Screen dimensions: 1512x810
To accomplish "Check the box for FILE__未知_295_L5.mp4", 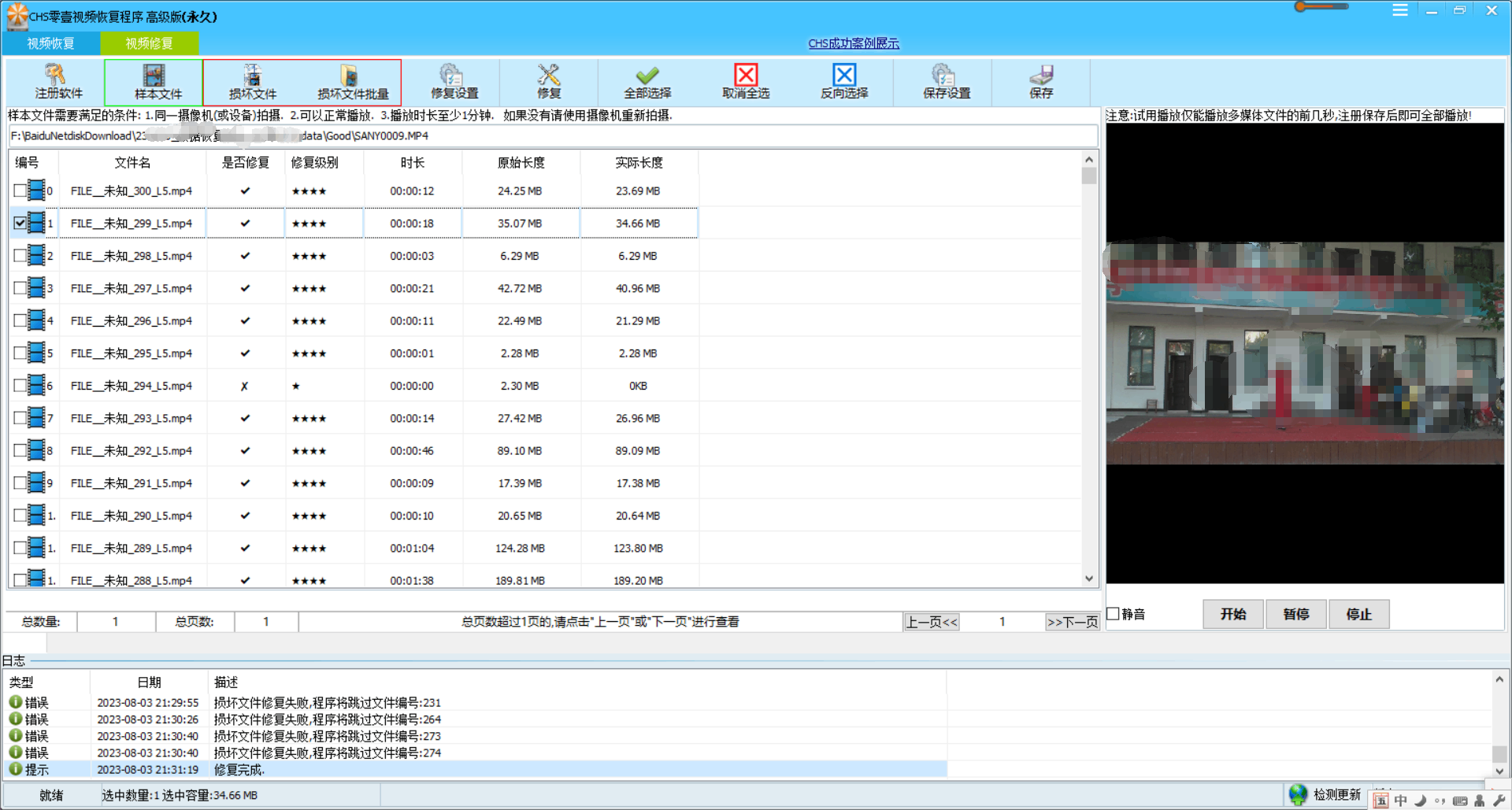I will 20,353.
